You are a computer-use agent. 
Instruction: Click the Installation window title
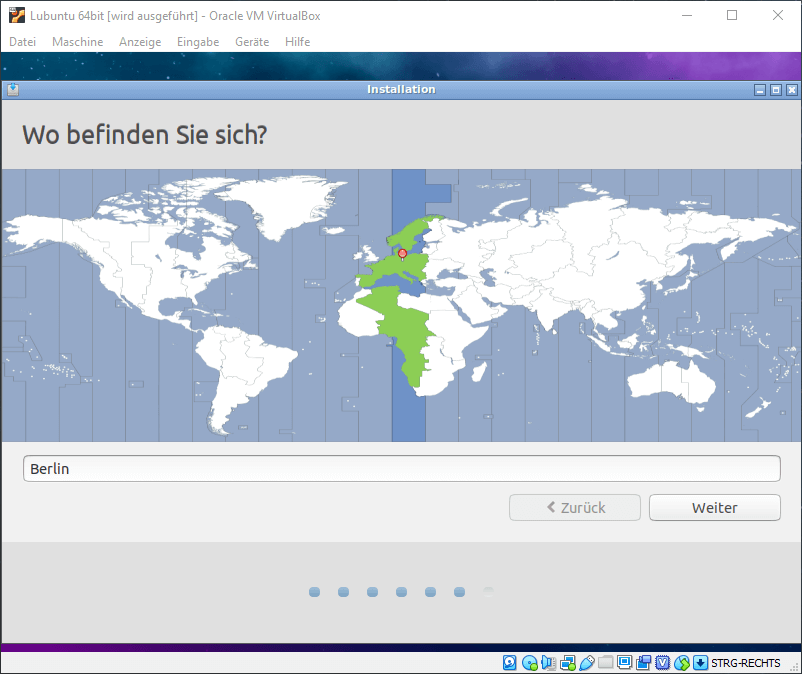point(401,89)
